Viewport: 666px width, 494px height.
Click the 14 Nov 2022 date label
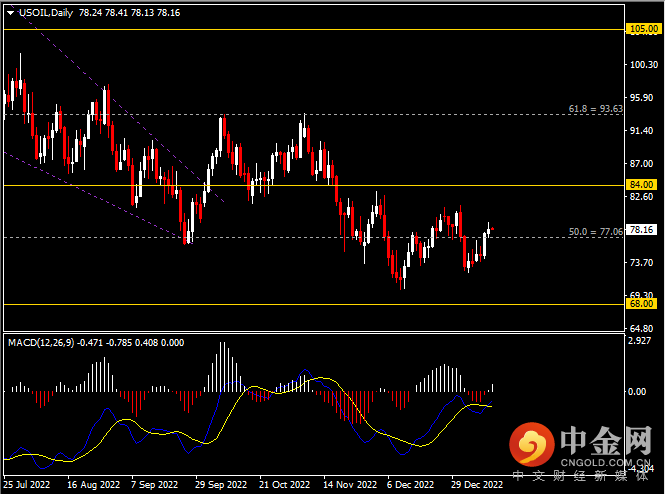(347, 484)
